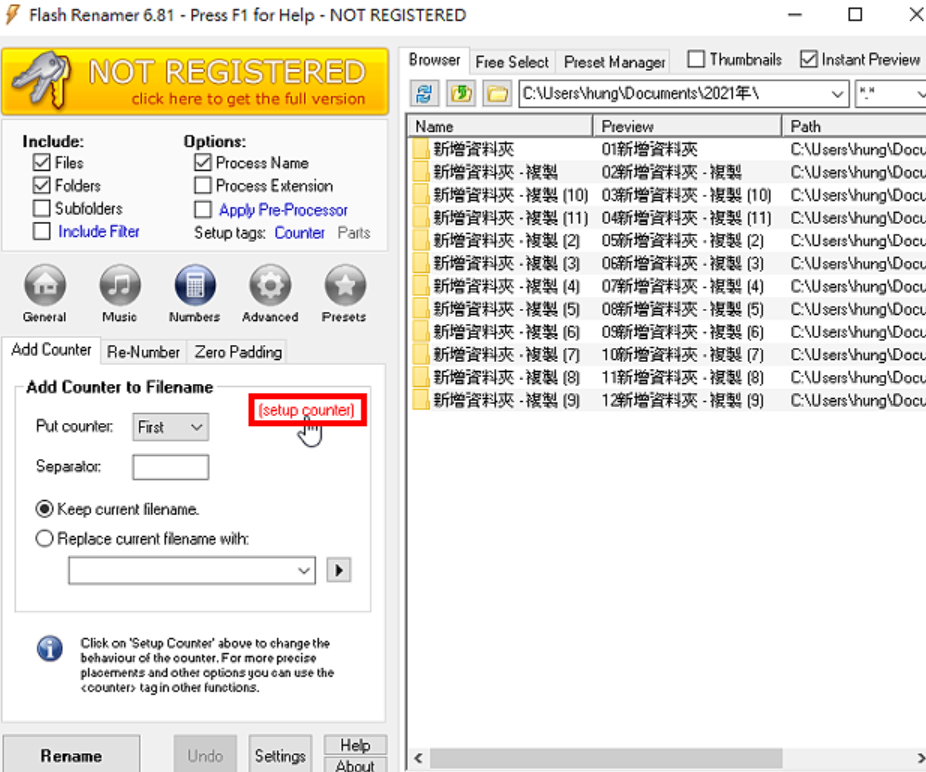Enable the Thumbnails checkbox

(696, 59)
